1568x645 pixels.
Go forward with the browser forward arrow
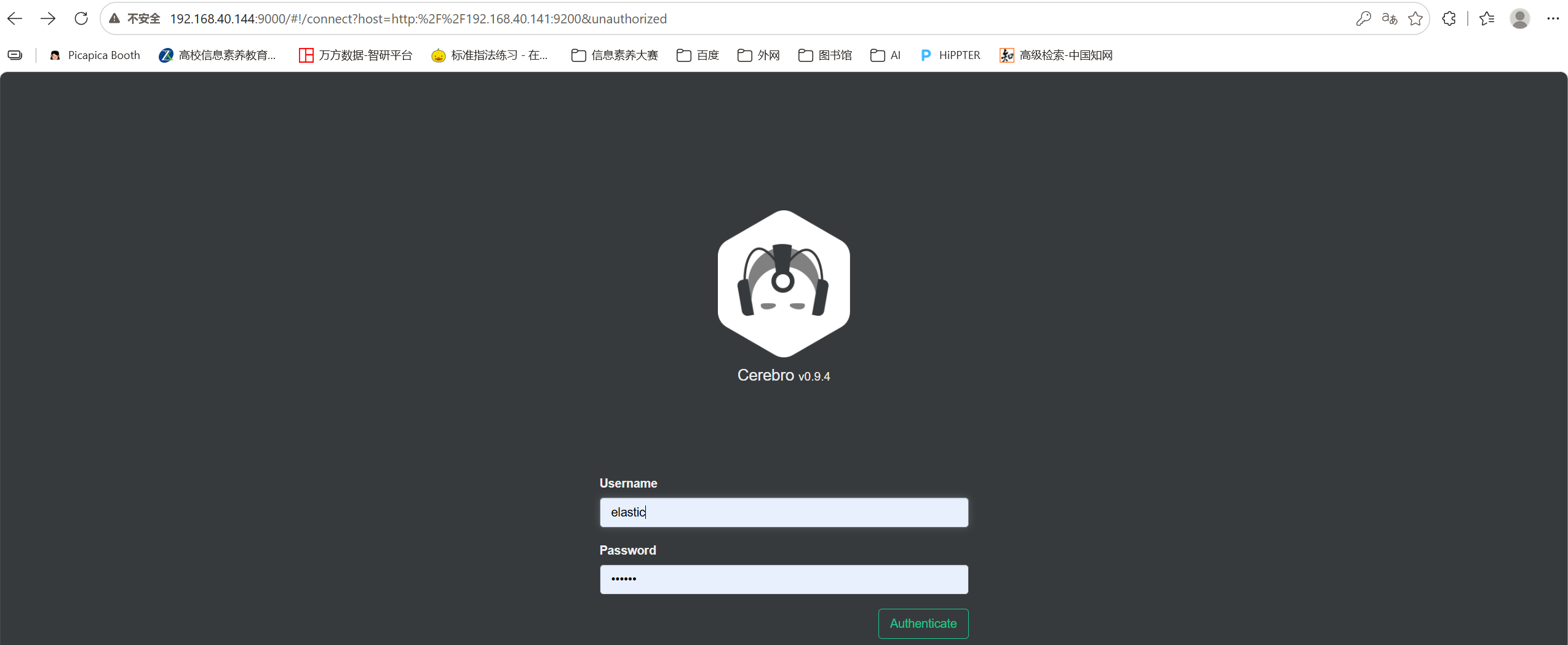click(x=48, y=18)
